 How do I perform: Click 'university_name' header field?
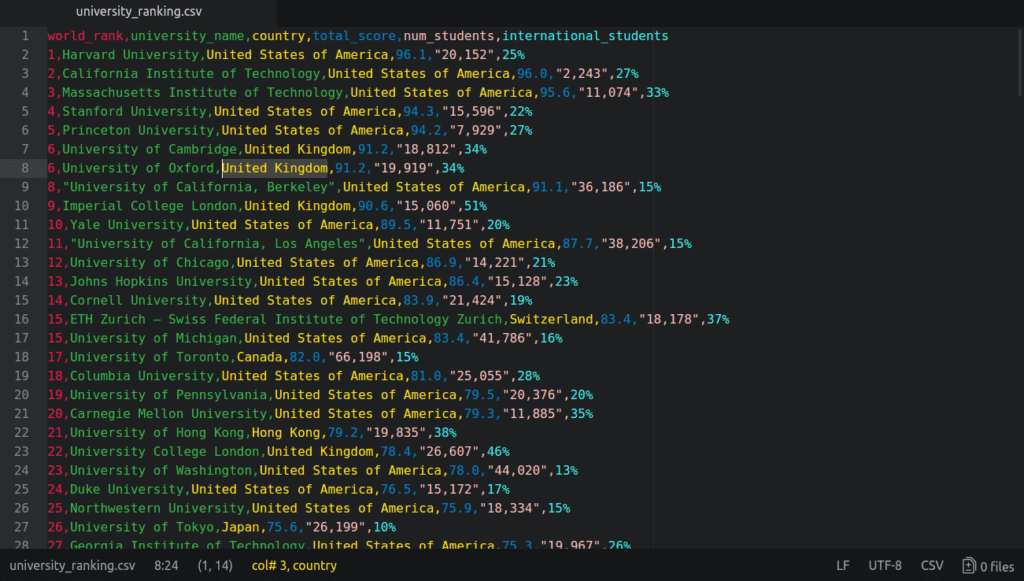[x=187, y=36]
